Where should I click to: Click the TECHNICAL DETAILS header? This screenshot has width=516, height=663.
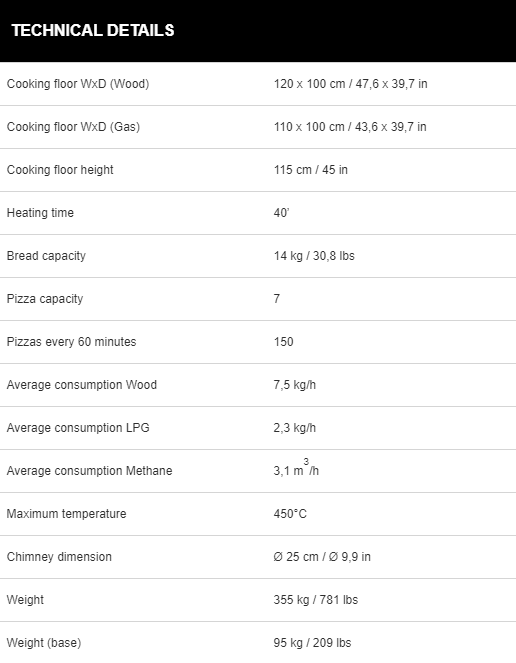coord(93,30)
